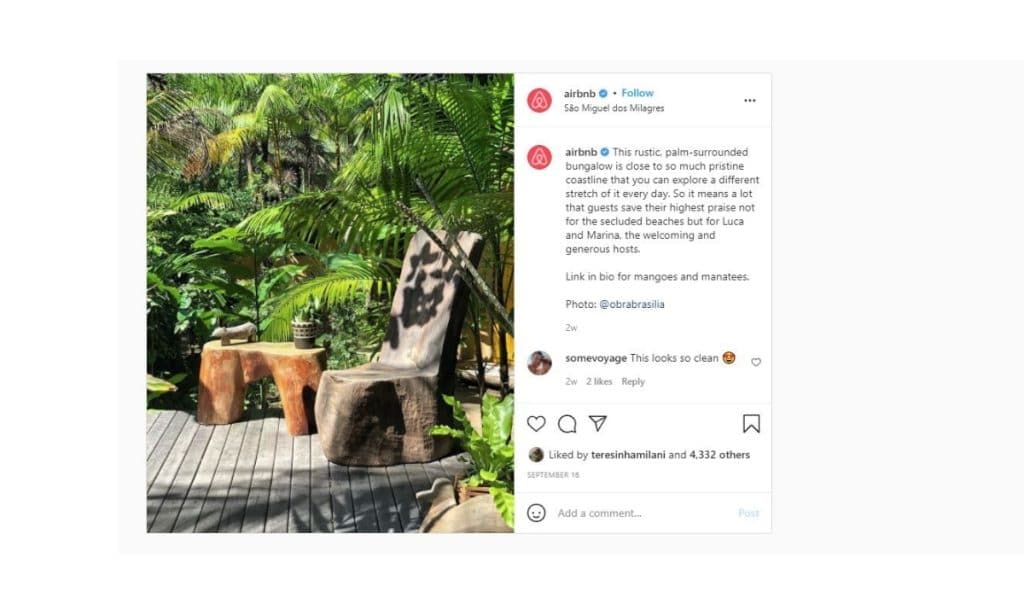Share post with the paper plane icon
This screenshot has height=597, width=1024.
(598, 423)
